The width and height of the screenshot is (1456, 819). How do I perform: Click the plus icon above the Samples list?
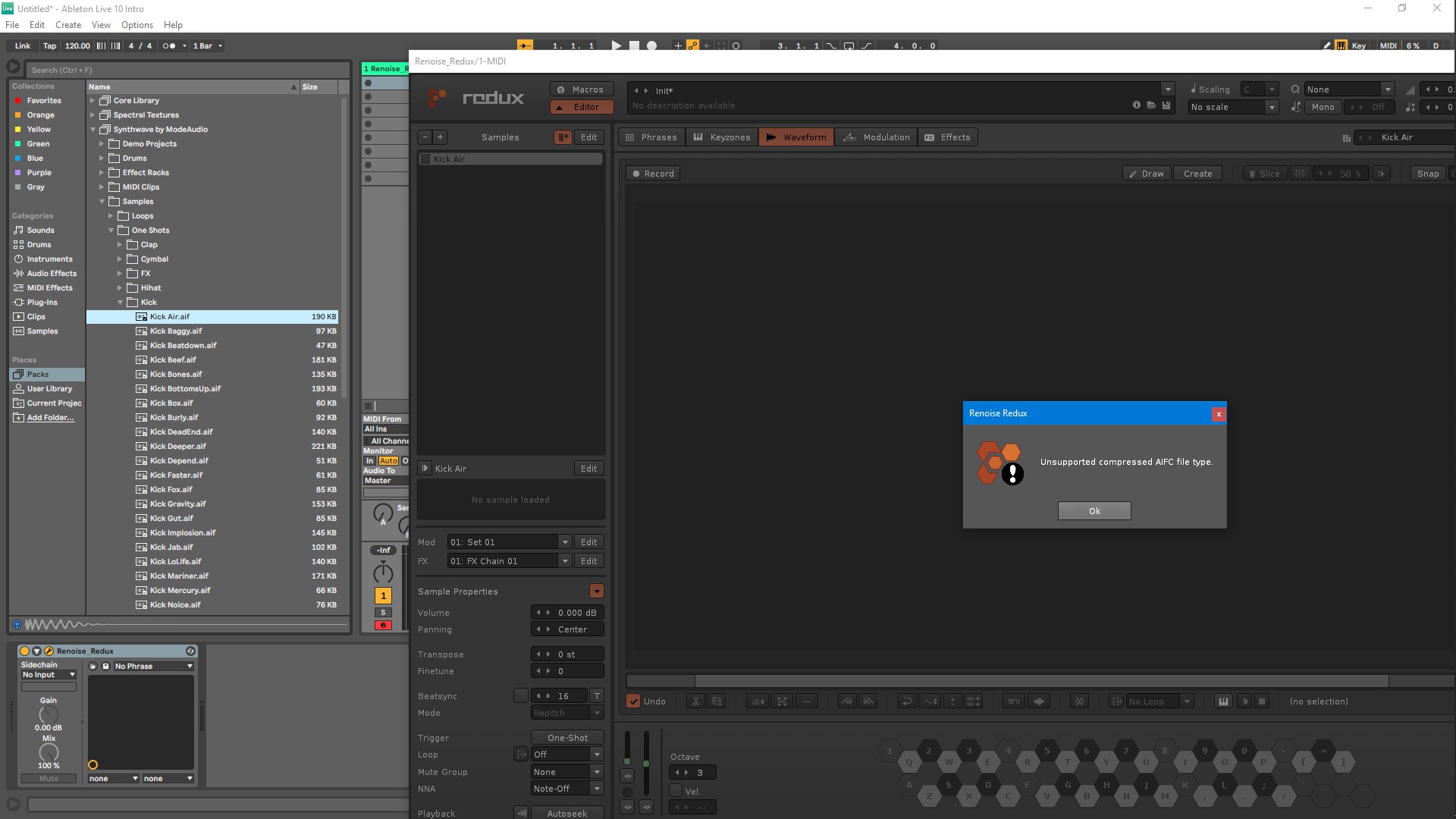coord(440,137)
